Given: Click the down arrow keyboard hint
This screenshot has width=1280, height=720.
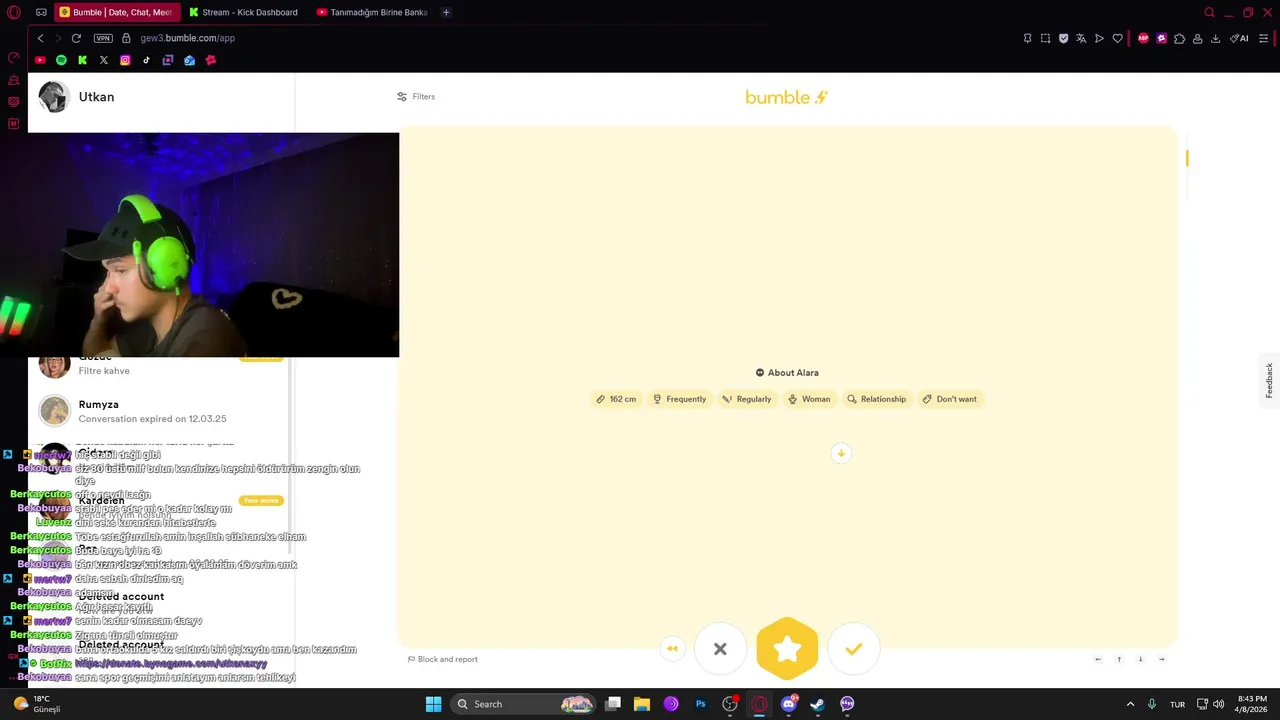Looking at the screenshot, I should click(1140, 659).
